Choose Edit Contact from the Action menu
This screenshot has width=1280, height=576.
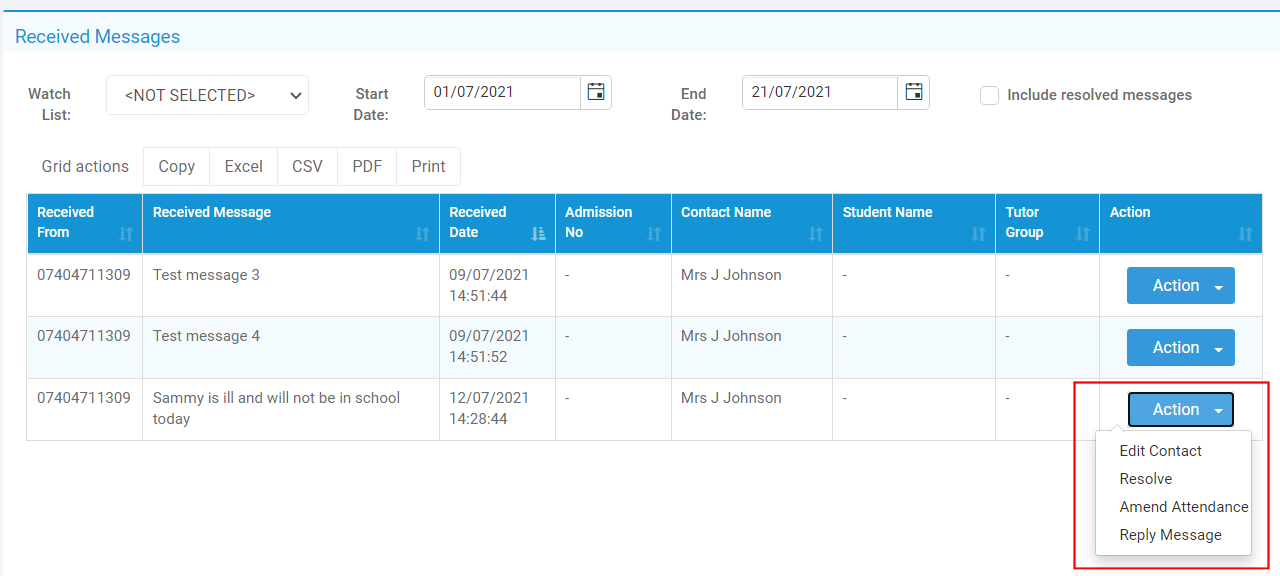(x=1160, y=451)
